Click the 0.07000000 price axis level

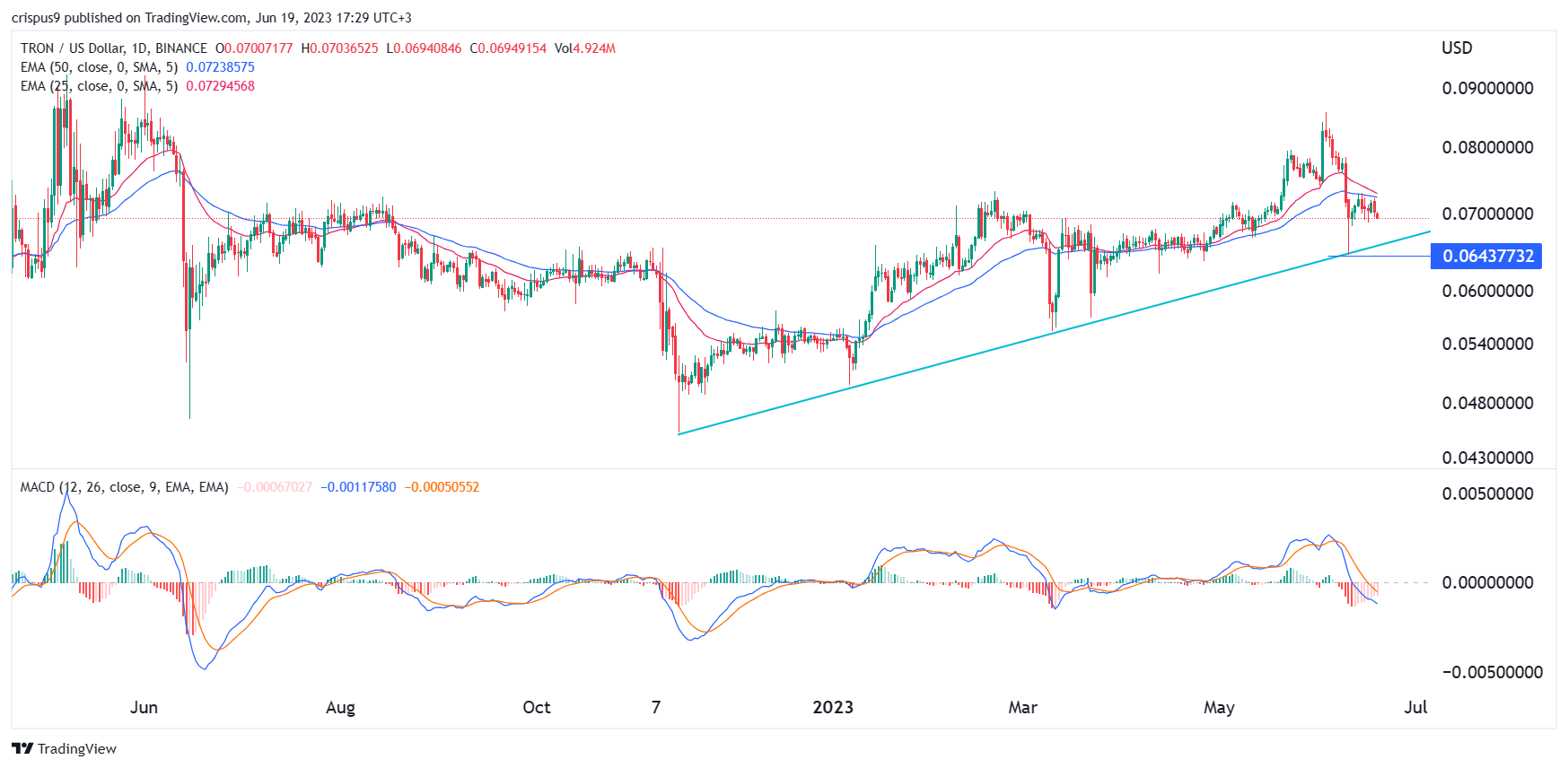[x=1487, y=214]
